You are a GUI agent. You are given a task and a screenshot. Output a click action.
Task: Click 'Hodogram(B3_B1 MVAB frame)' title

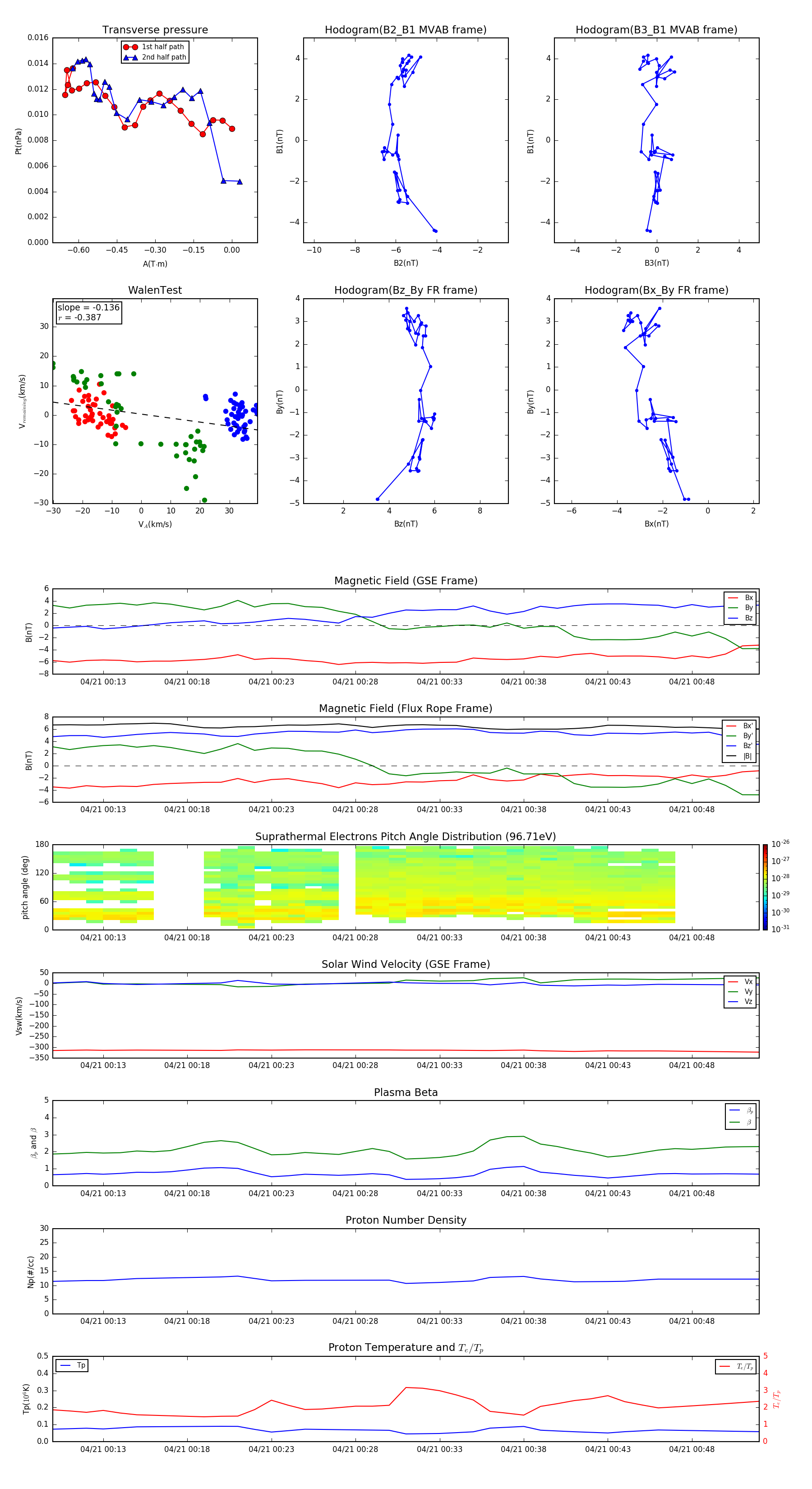tap(656, 29)
